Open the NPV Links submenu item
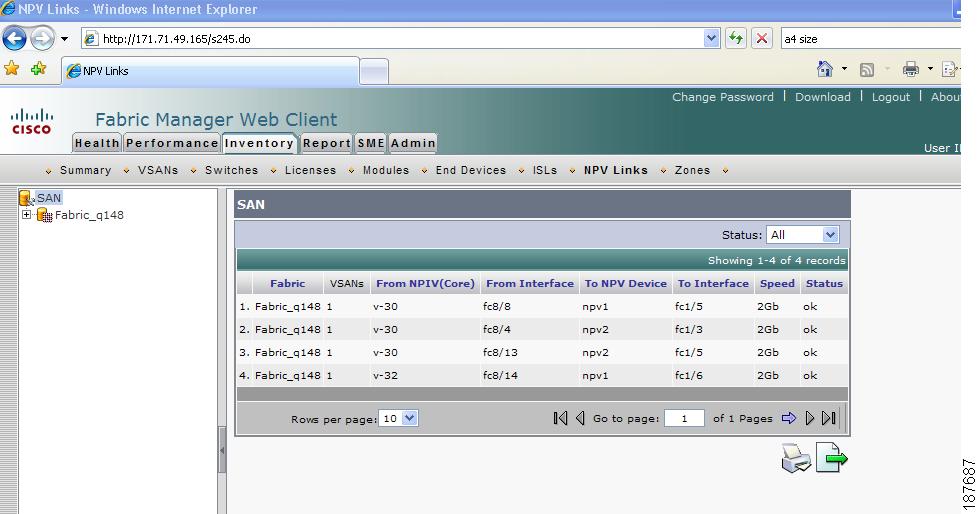The image size is (980, 514). (616, 170)
